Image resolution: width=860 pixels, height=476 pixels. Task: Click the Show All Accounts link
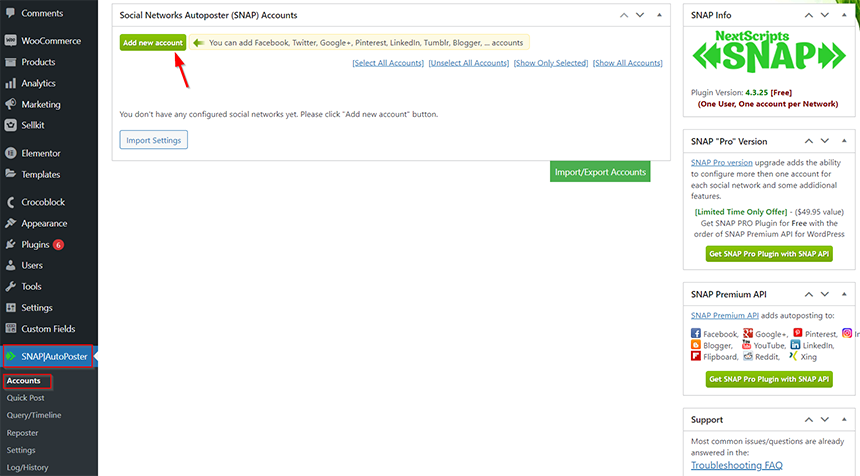tap(627, 63)
